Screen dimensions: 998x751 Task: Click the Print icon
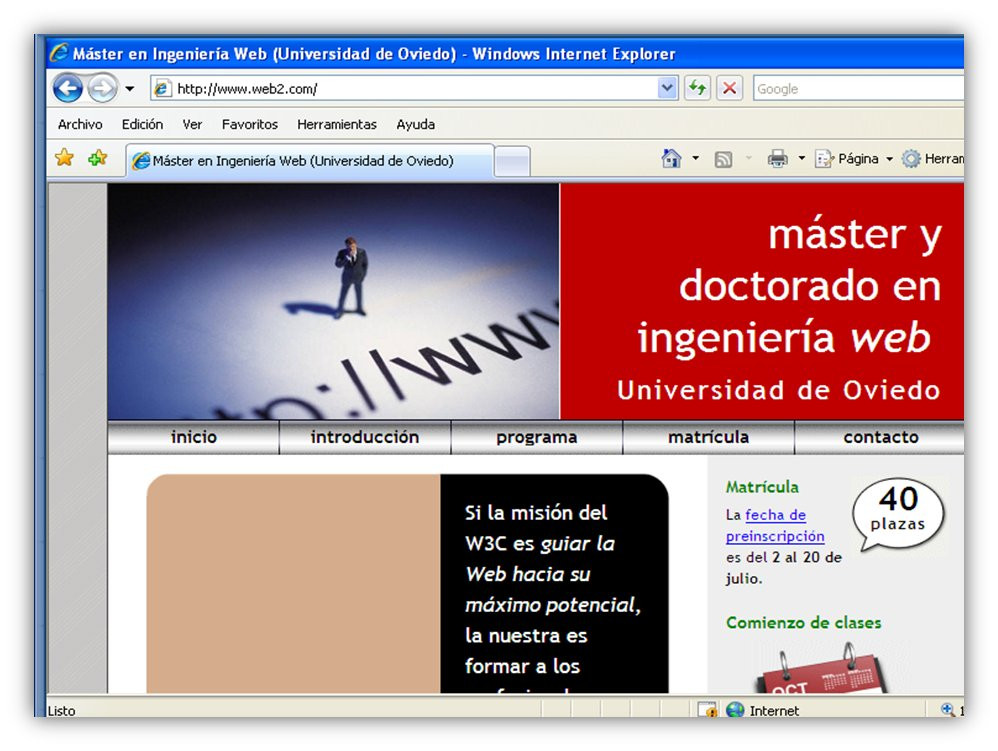coord(777,158)
